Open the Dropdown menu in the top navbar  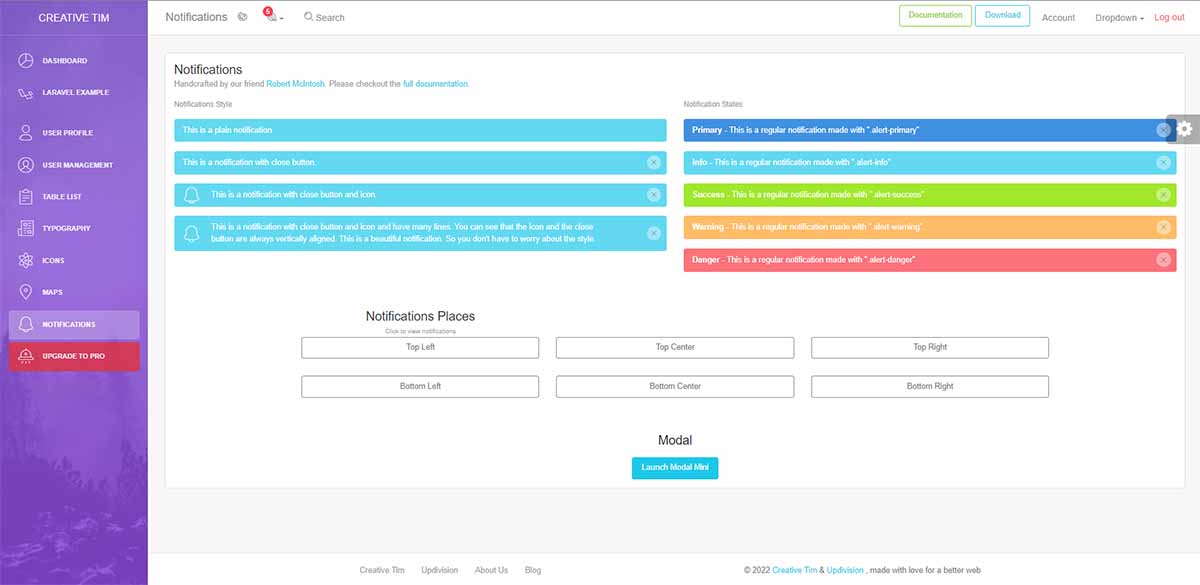click(x=1115, y=16)
